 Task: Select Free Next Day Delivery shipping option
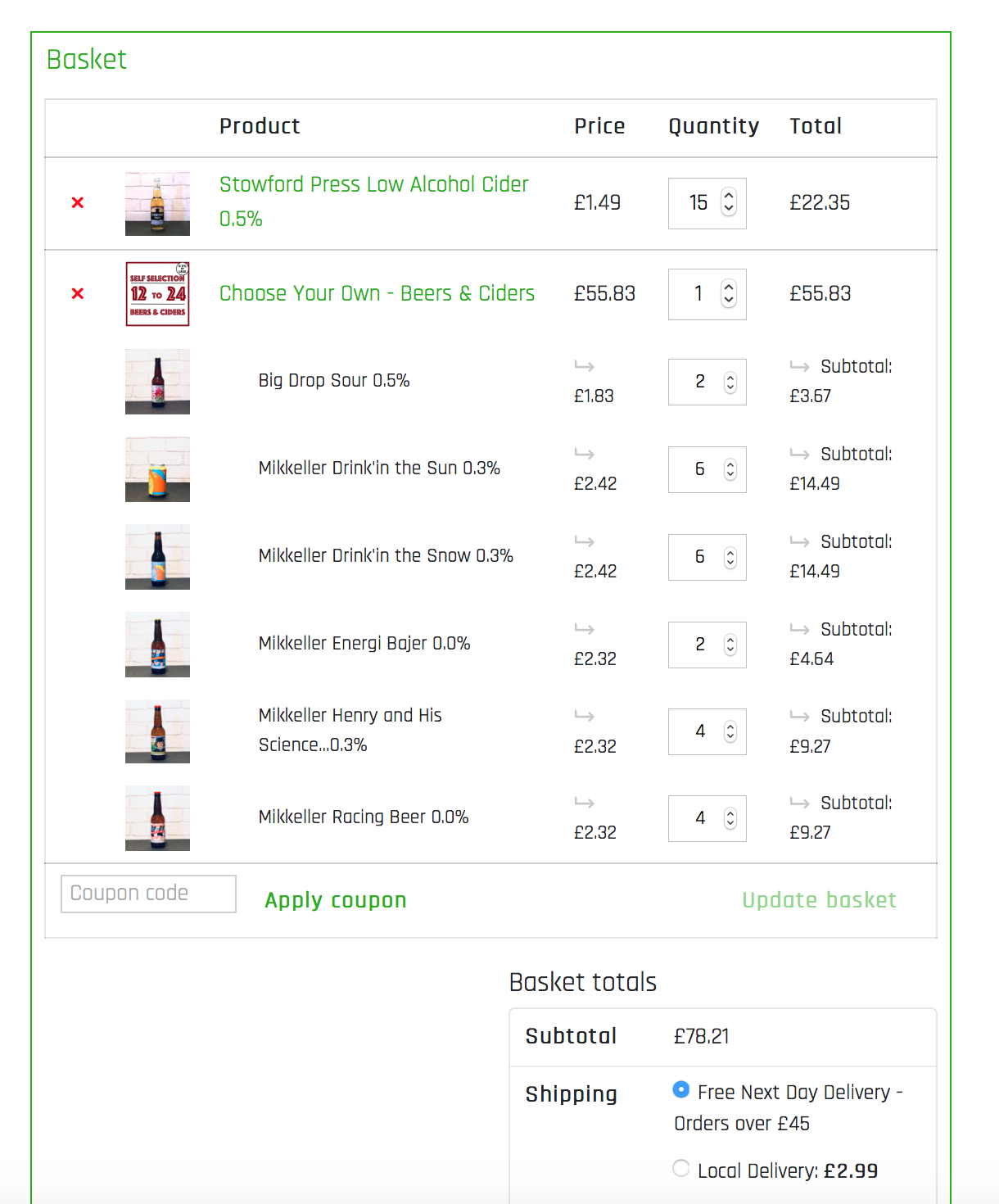pos(680,1090)
